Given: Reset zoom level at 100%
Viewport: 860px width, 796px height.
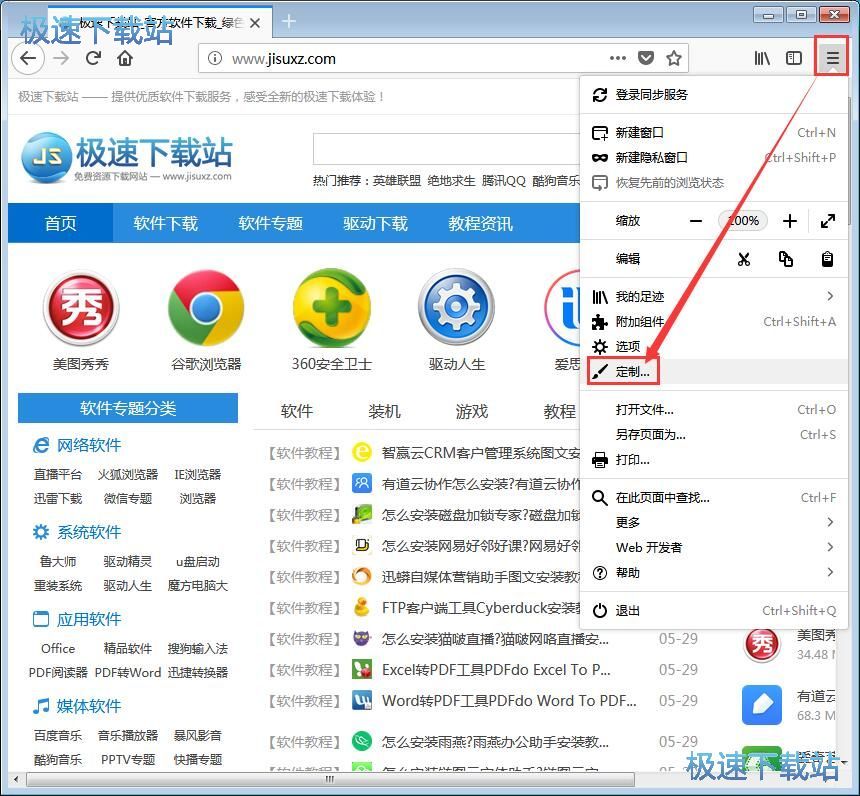Looking at the screenshot, I should pyautogui.click(x=743, y=221).
